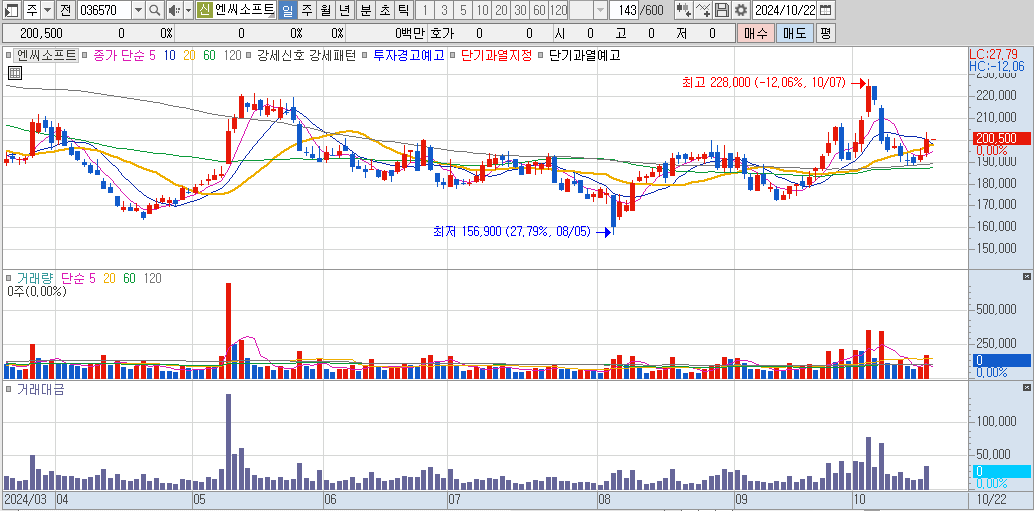Select the 초 second chart period
The width and height of the screenshot is (1034, 511).
[x=385, y=10]
